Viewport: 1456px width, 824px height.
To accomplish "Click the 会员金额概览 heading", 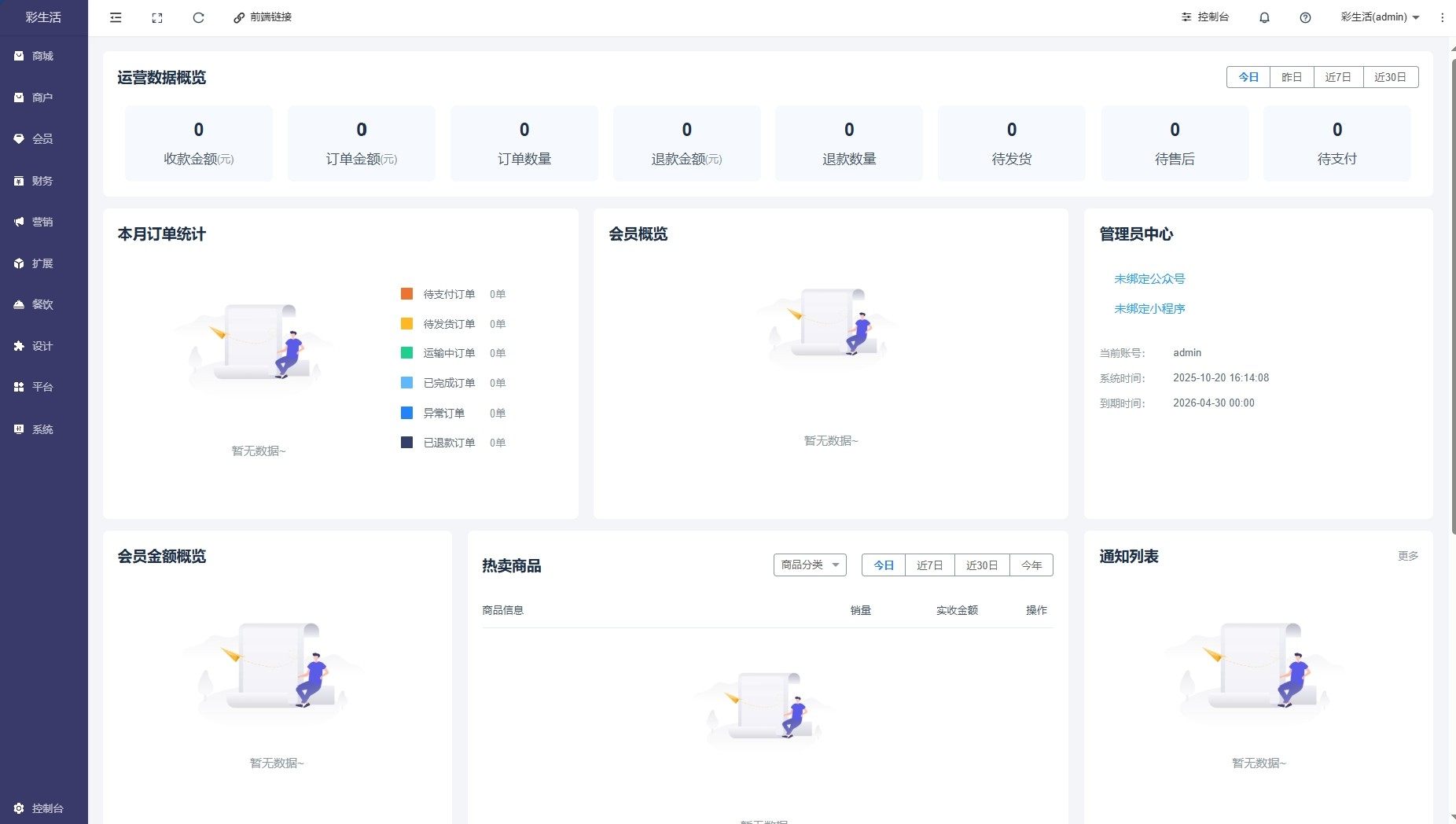I will pyautogui.click(x=162, y=557).
